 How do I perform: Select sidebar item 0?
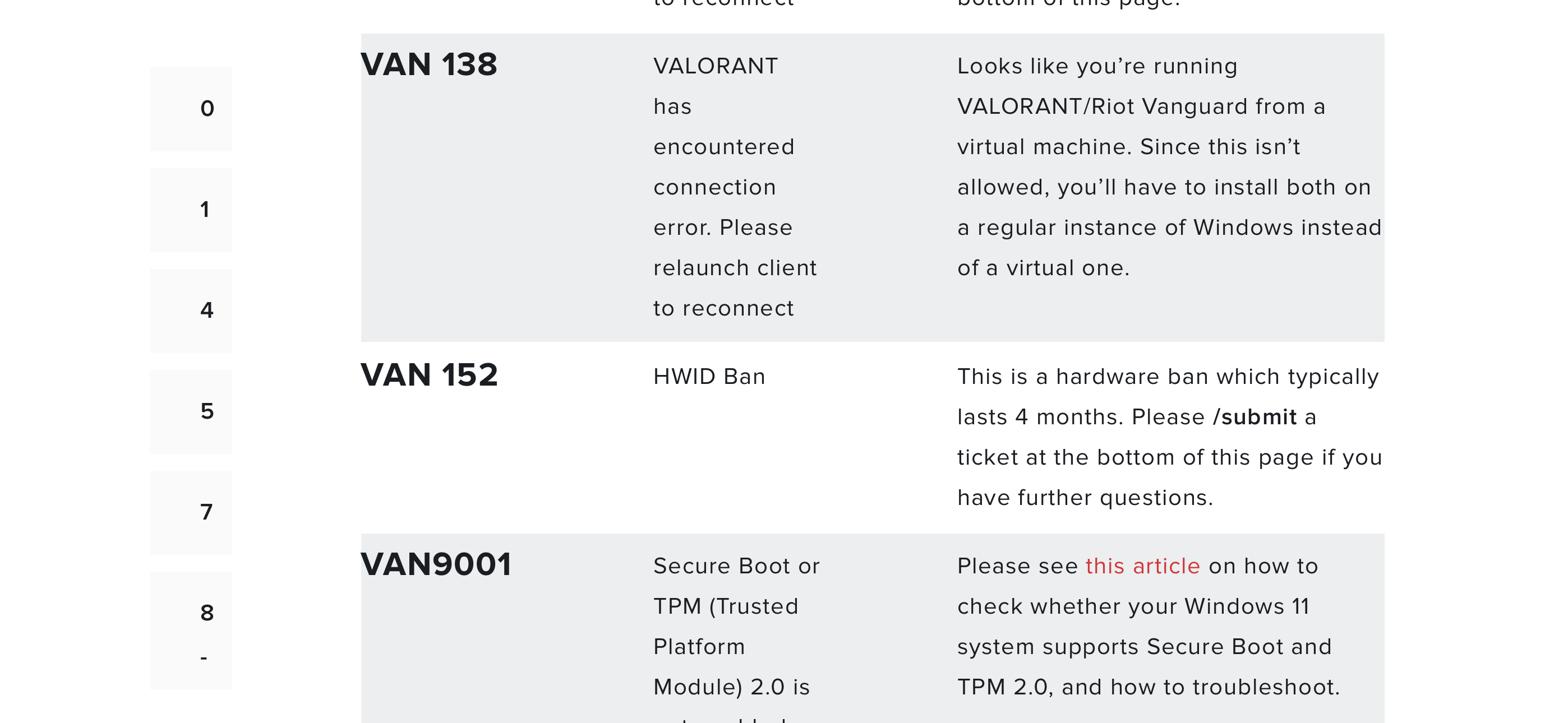(191, 109)
